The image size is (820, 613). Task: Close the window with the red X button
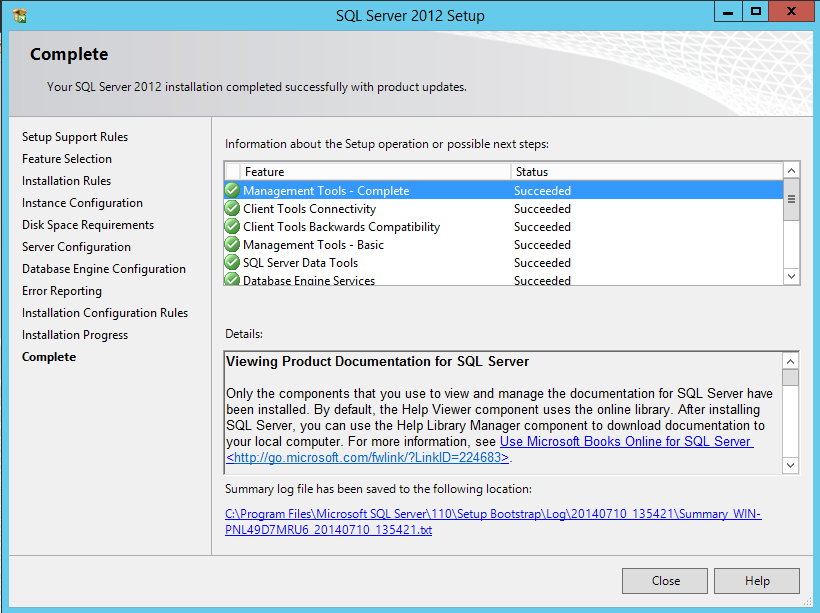point(791,12)
